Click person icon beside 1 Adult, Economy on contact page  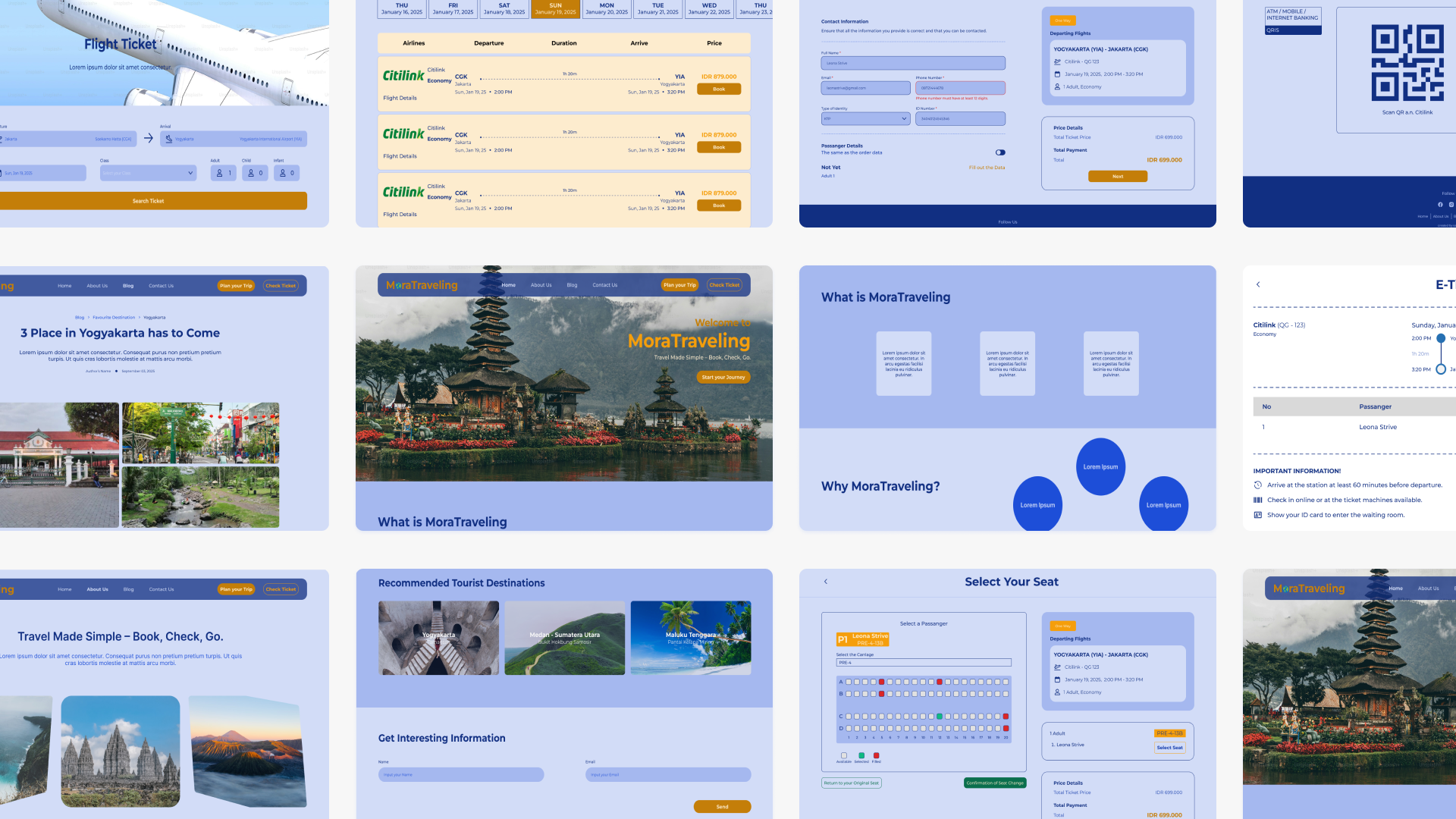pyautogui.click(x=1057, y=86)
